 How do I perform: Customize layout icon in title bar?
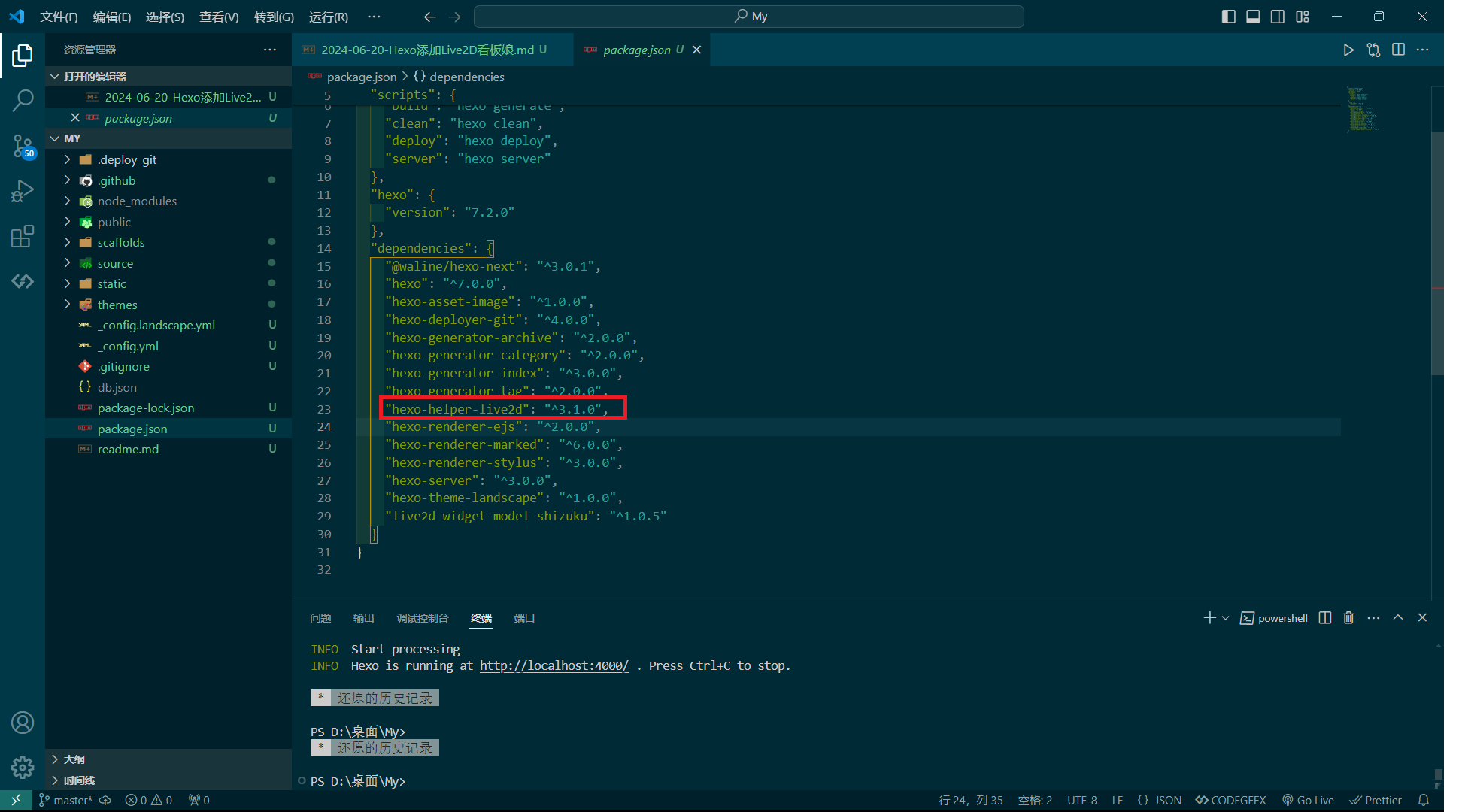[x=1303, y=17]
